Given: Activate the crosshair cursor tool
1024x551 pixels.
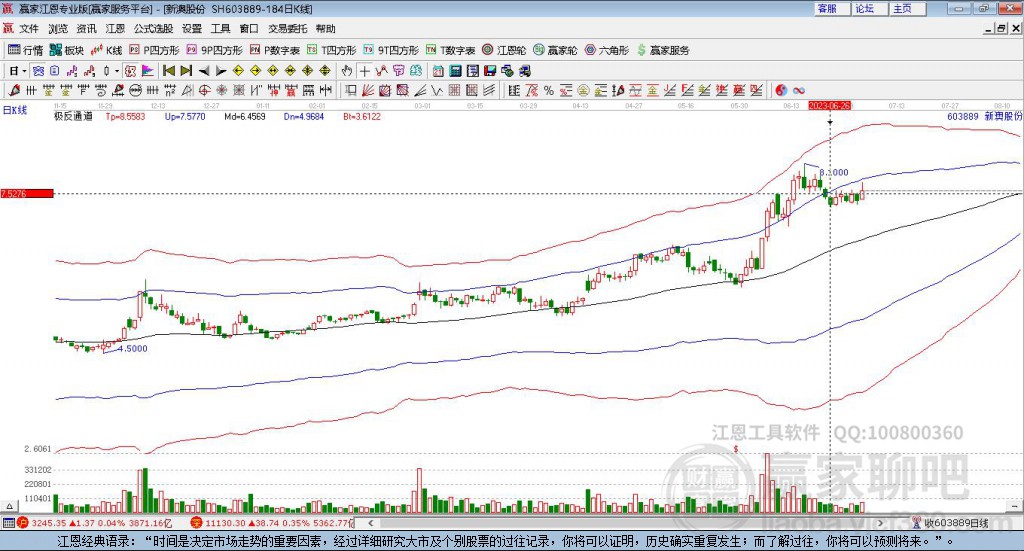Looking at the screenshot, I should pos(364,71).
